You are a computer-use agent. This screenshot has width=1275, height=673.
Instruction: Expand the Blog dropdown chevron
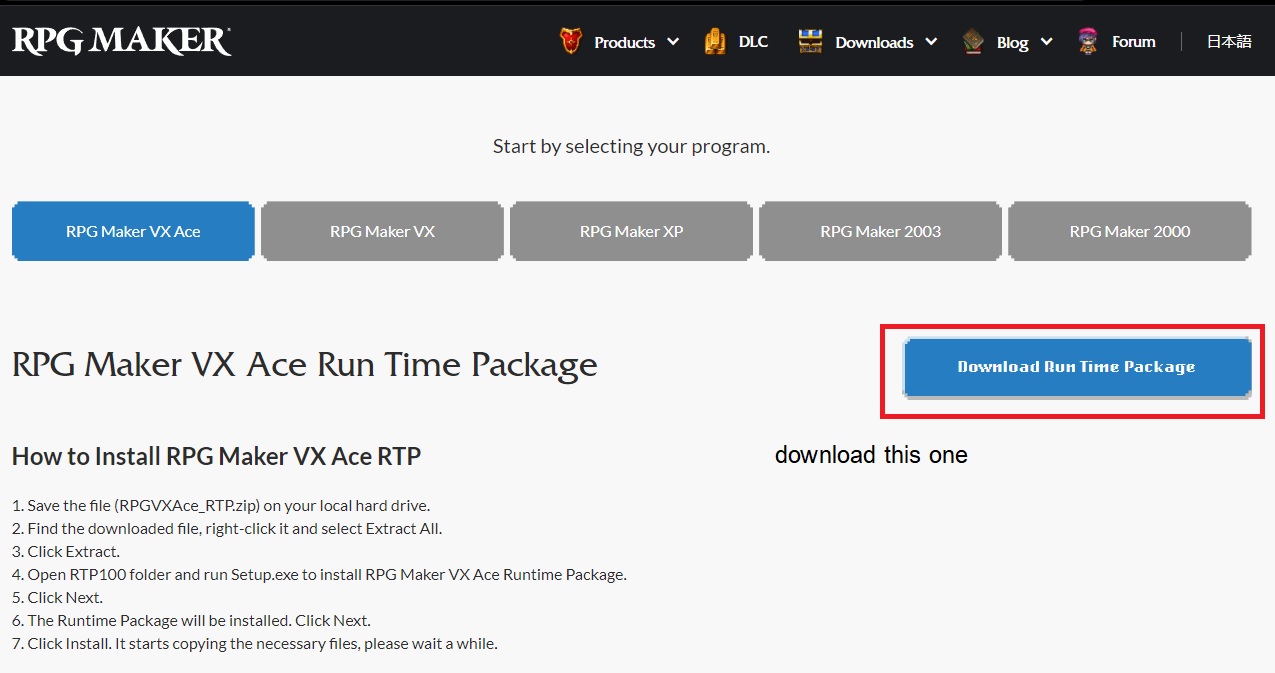1046,42
